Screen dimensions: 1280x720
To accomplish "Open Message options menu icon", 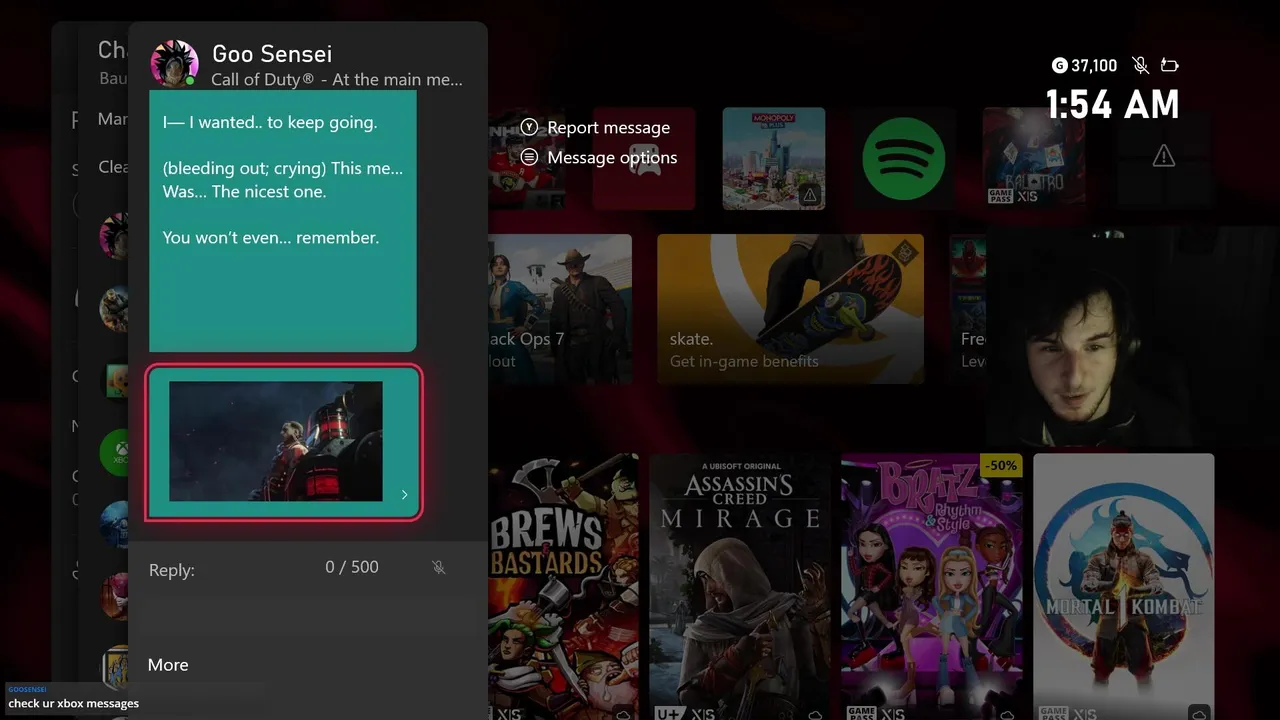I will pos(529,157).
